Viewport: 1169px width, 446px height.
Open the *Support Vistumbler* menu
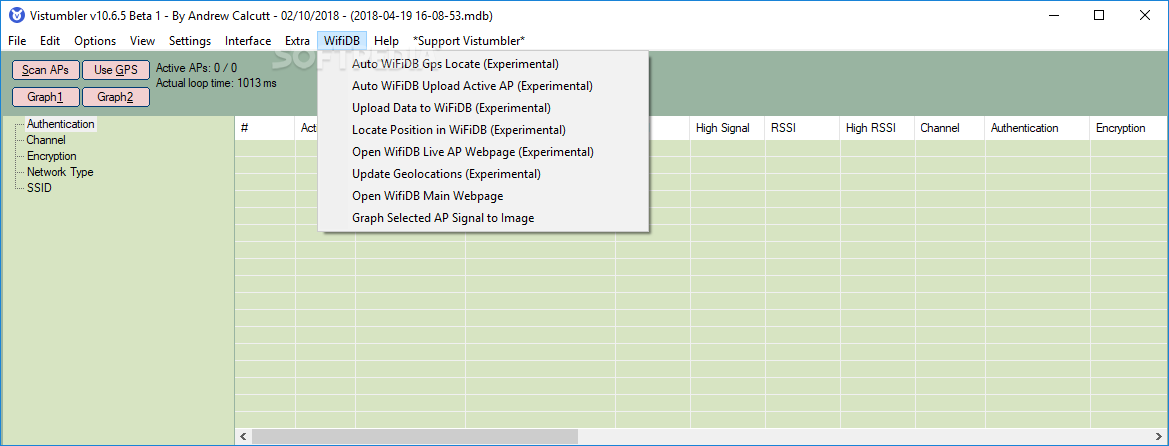pos(469,41)
